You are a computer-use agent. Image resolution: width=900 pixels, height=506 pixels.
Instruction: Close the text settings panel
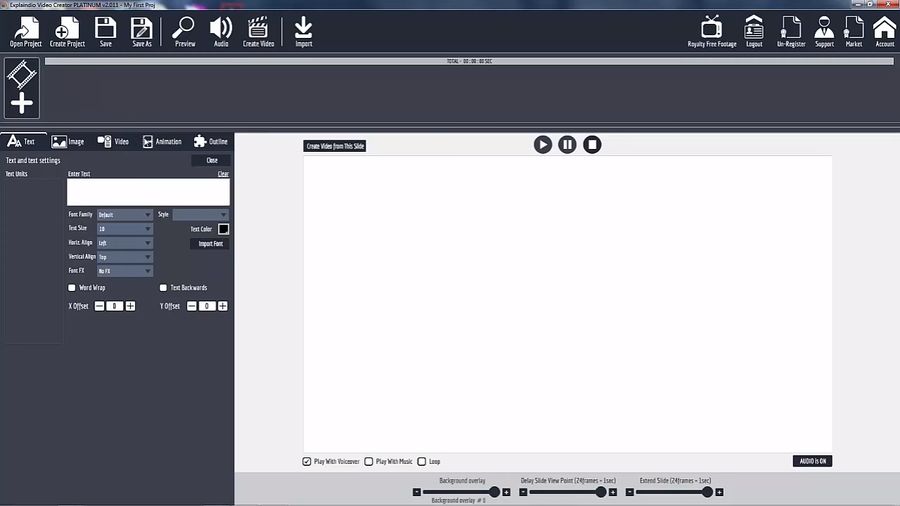212,161
